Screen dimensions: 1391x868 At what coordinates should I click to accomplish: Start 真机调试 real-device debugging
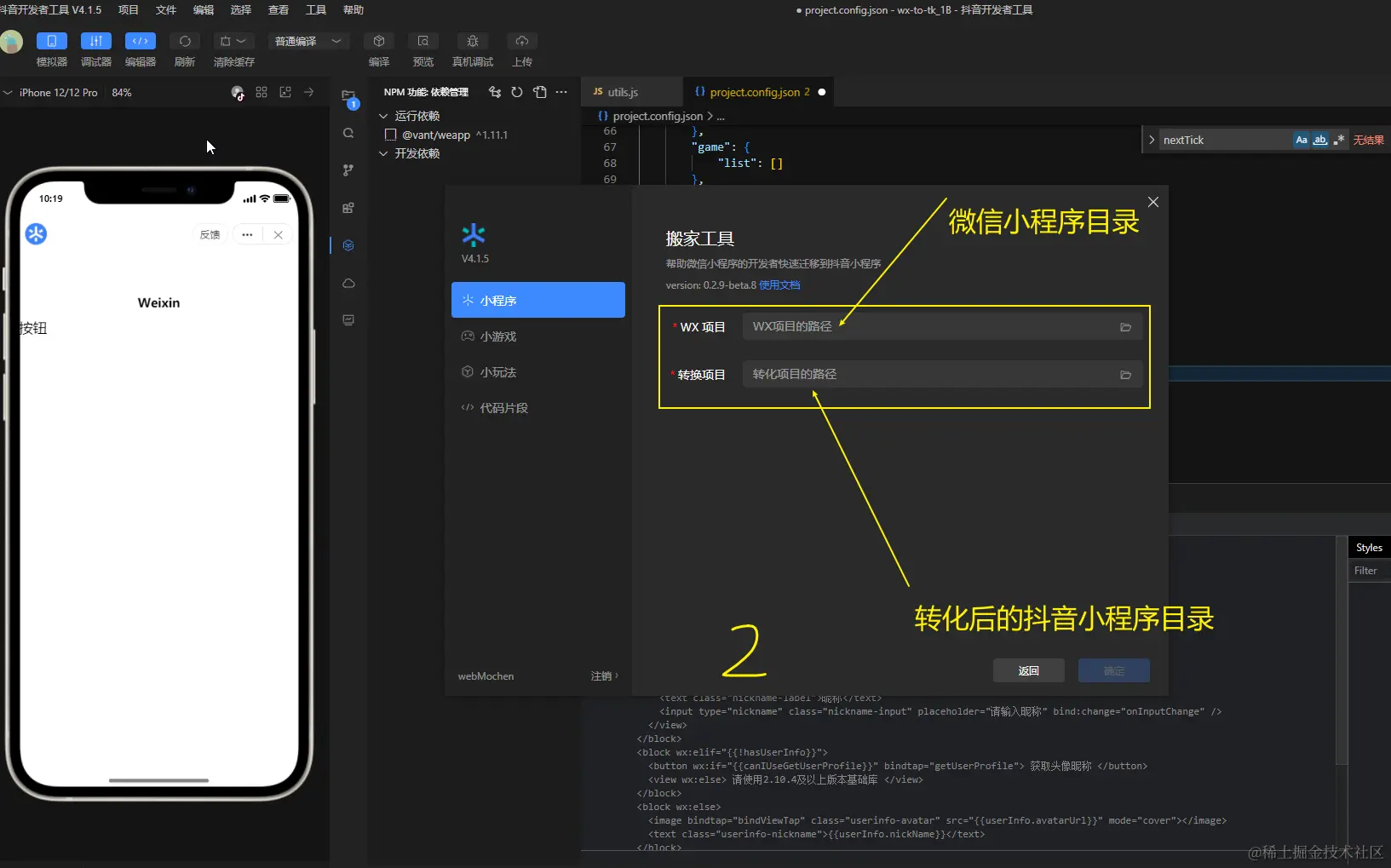point(473,41)
